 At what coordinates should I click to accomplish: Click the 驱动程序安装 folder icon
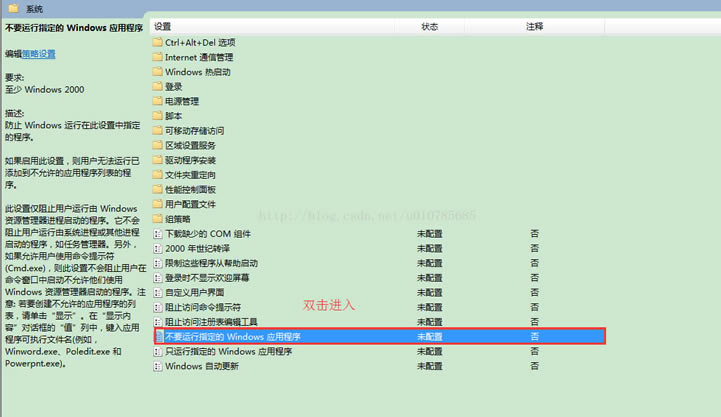[157, 160]
